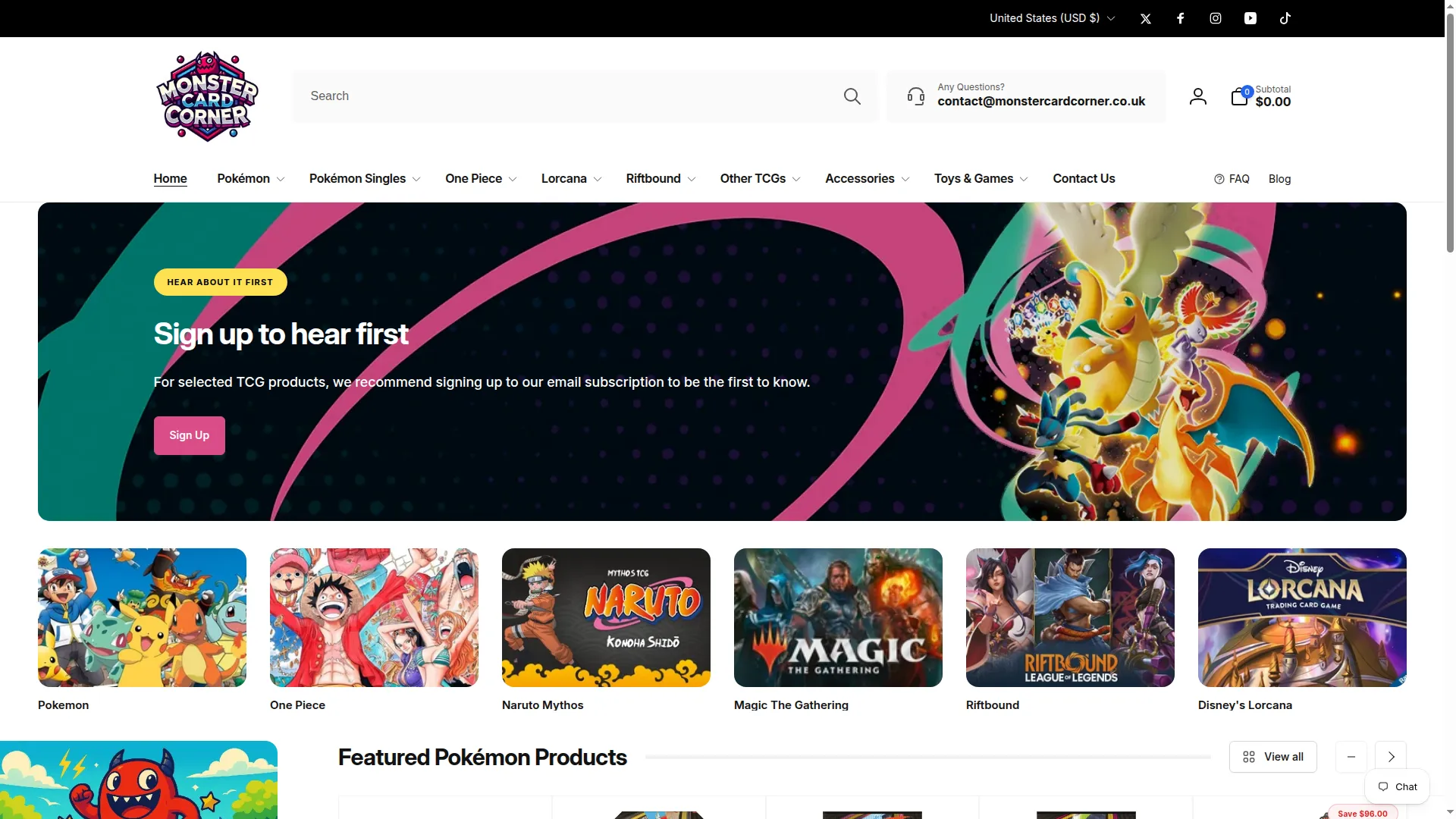Click the Sign up to hear first heading

281,334
